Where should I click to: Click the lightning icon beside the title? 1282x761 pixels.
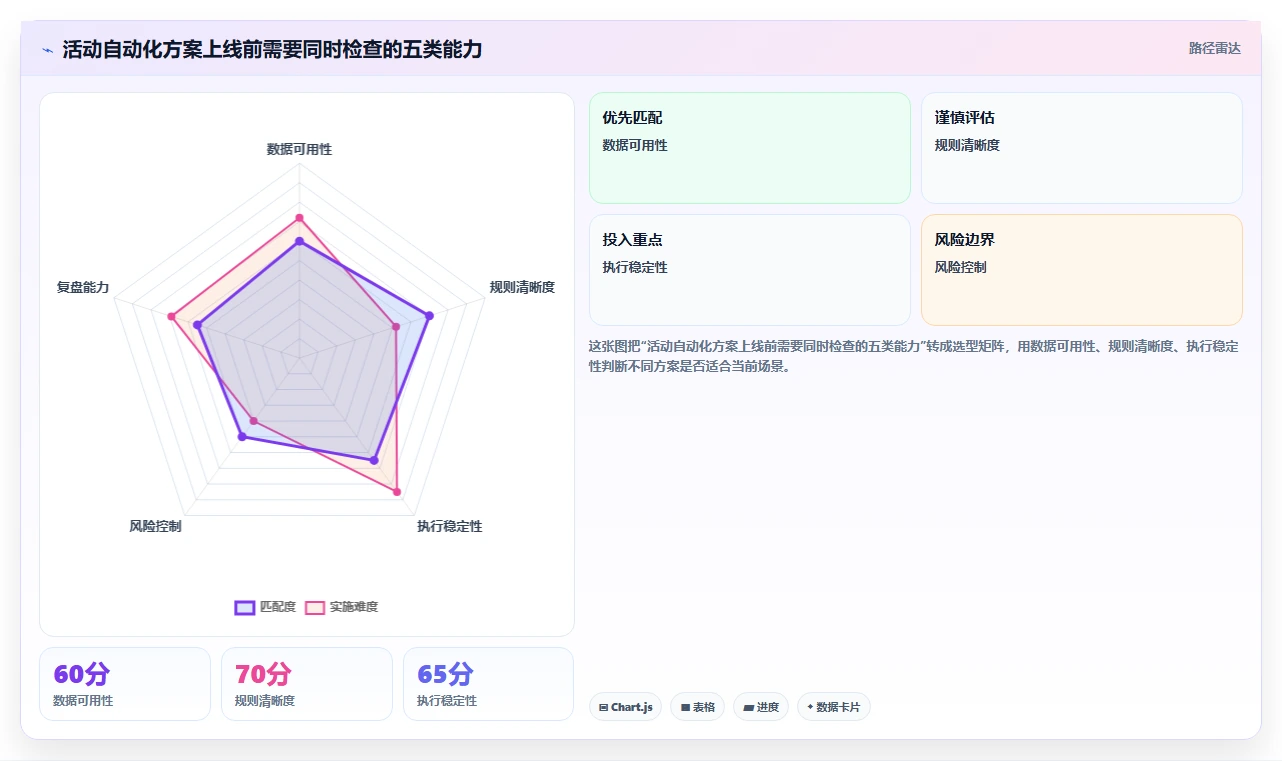(47, 50)
